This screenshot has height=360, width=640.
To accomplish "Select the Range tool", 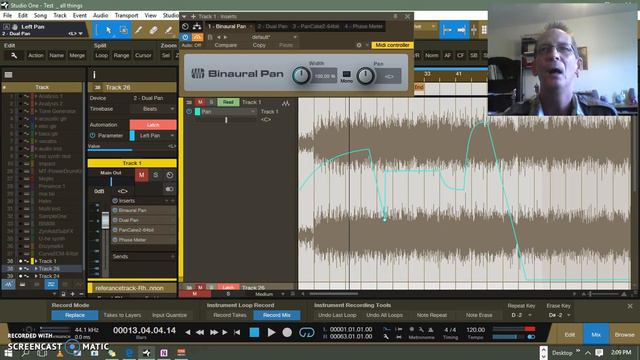I will tap(123, 30).
